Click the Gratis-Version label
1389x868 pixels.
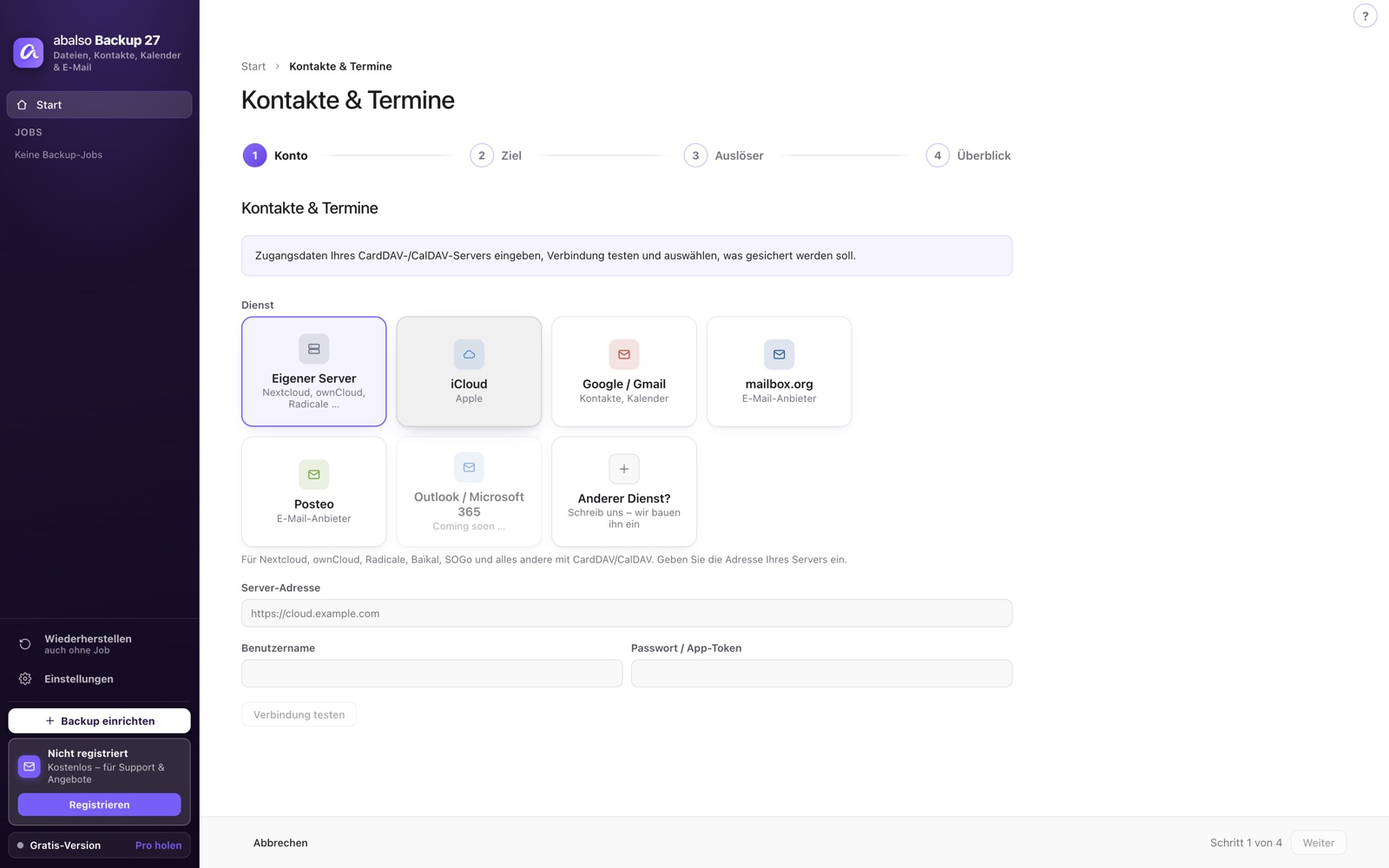(65, 845)
